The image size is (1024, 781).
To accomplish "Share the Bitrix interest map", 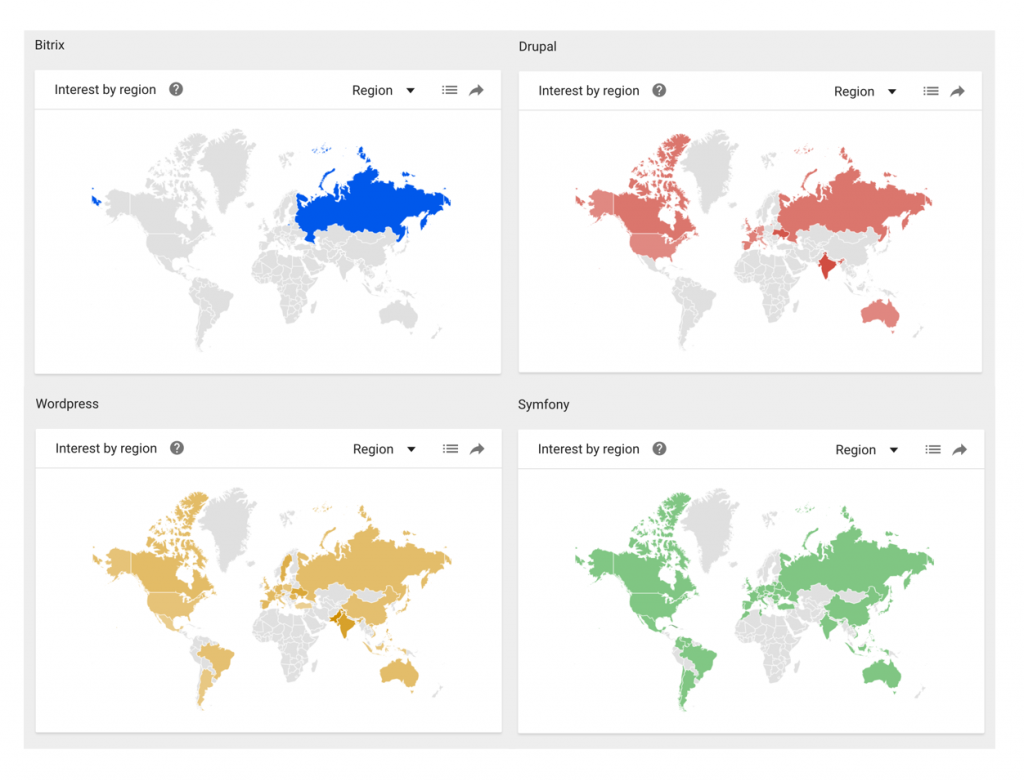I will [477, 90].
